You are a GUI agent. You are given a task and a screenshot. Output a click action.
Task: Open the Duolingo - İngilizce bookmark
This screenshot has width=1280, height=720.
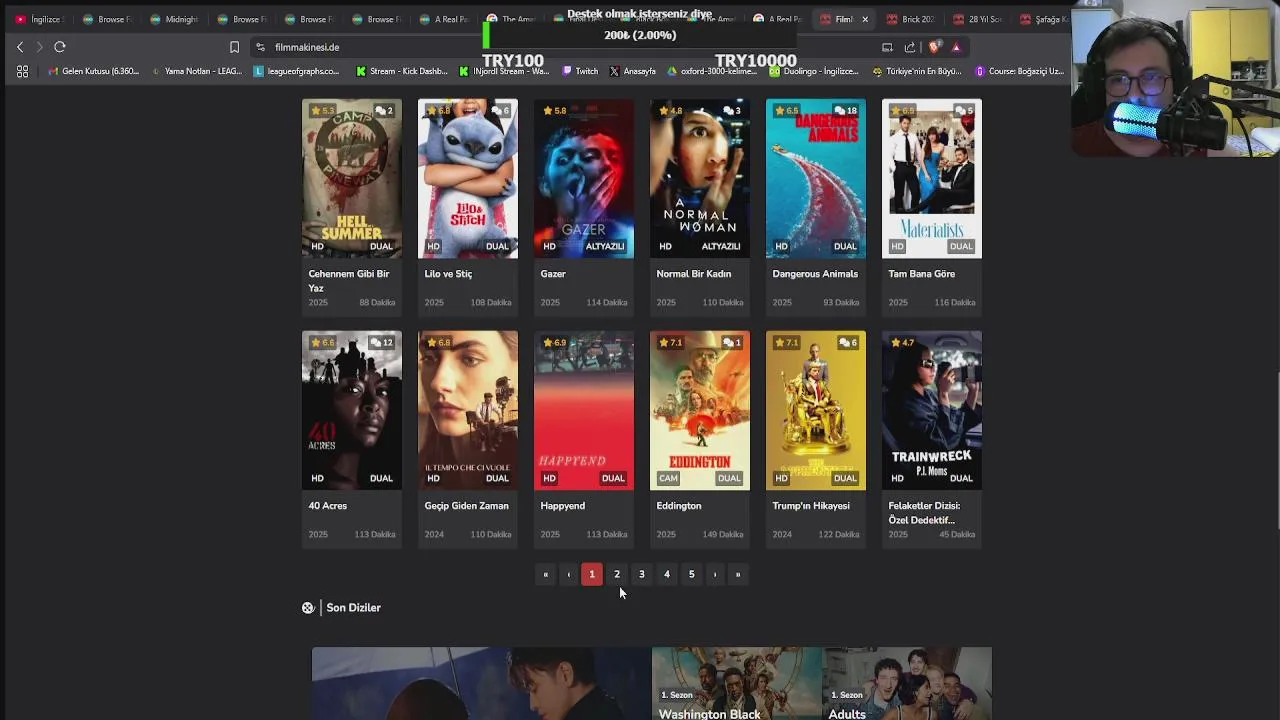tap(812, 71)
